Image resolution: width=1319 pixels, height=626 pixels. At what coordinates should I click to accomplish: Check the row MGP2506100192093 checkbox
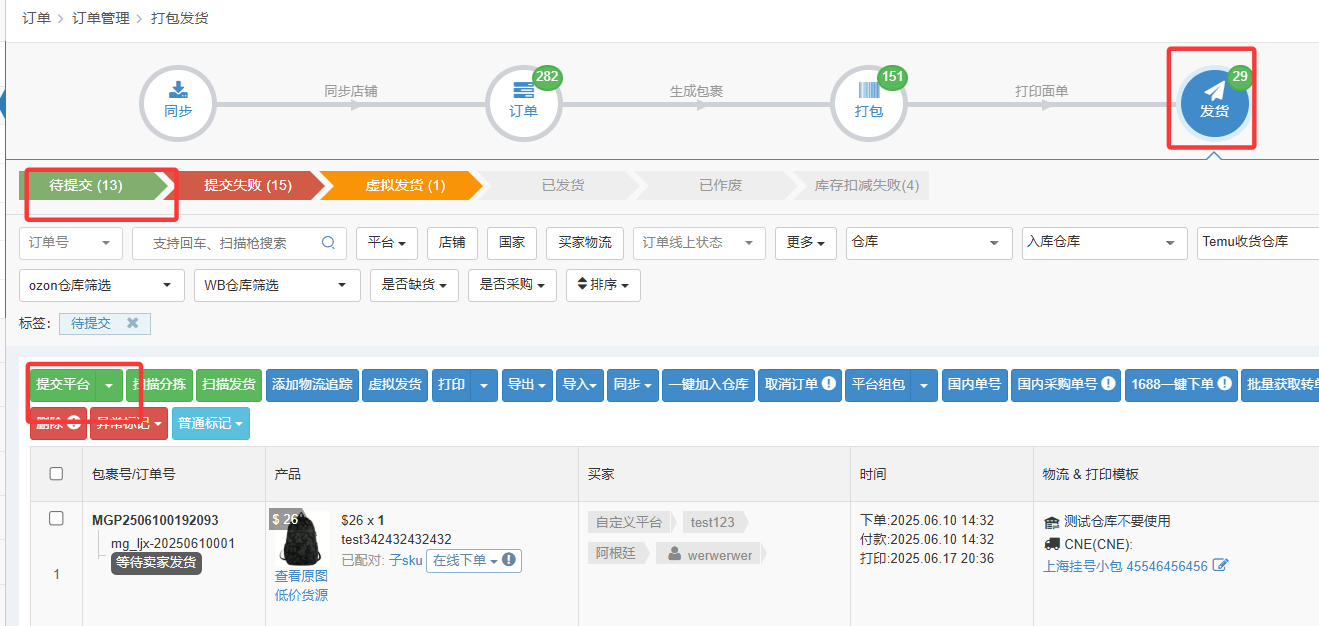pyautogui.click(x=56, y=518)
